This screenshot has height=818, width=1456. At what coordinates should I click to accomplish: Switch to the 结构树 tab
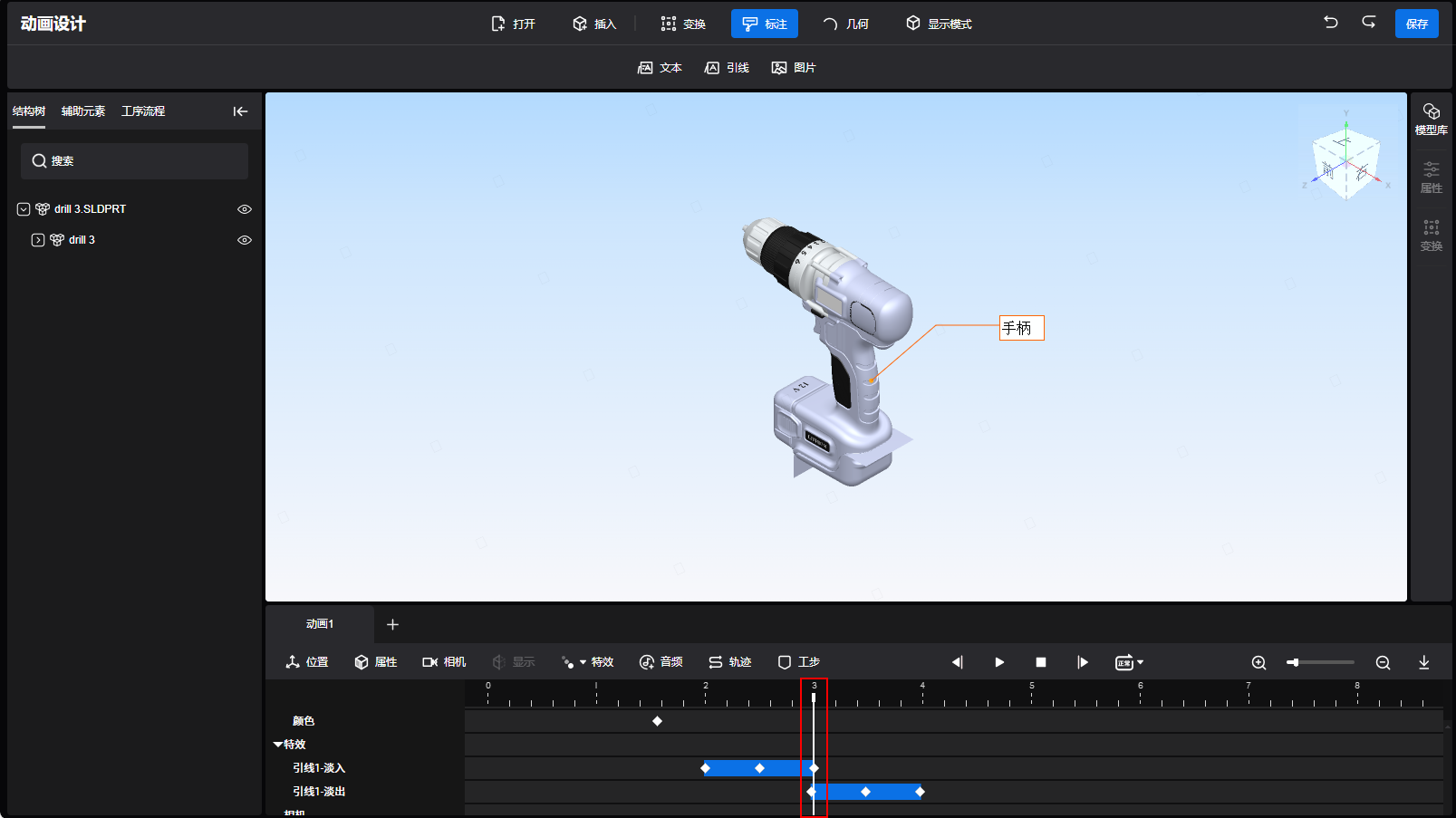click(29, 111)
